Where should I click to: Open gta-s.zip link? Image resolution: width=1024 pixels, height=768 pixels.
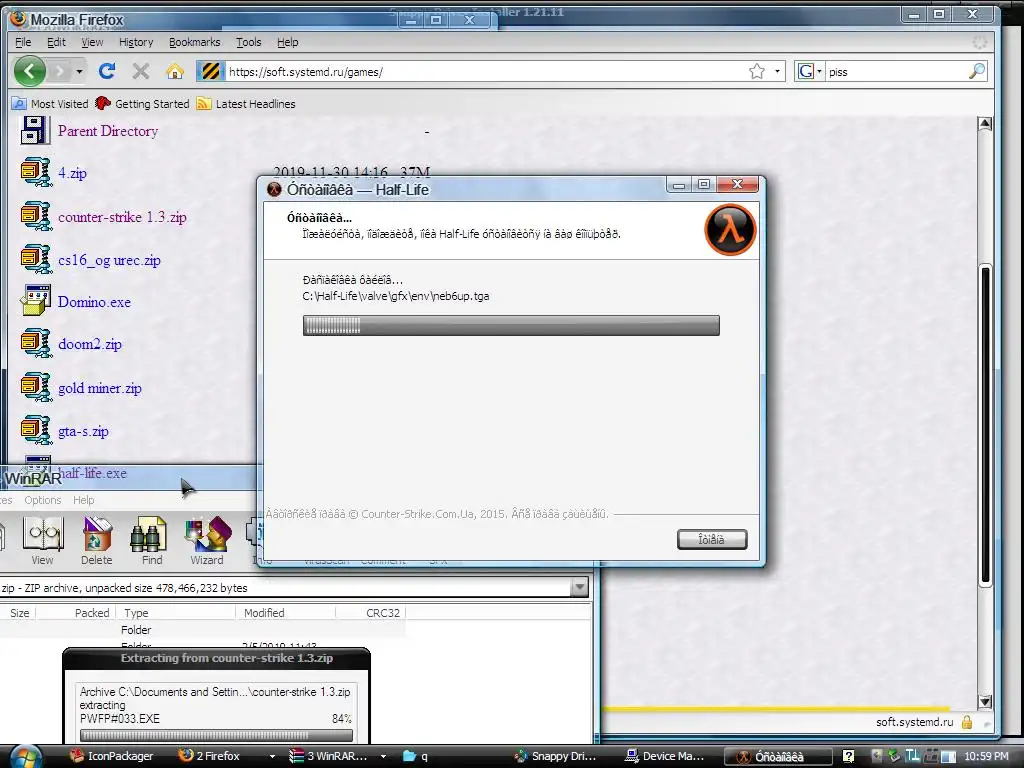[83, 431]
